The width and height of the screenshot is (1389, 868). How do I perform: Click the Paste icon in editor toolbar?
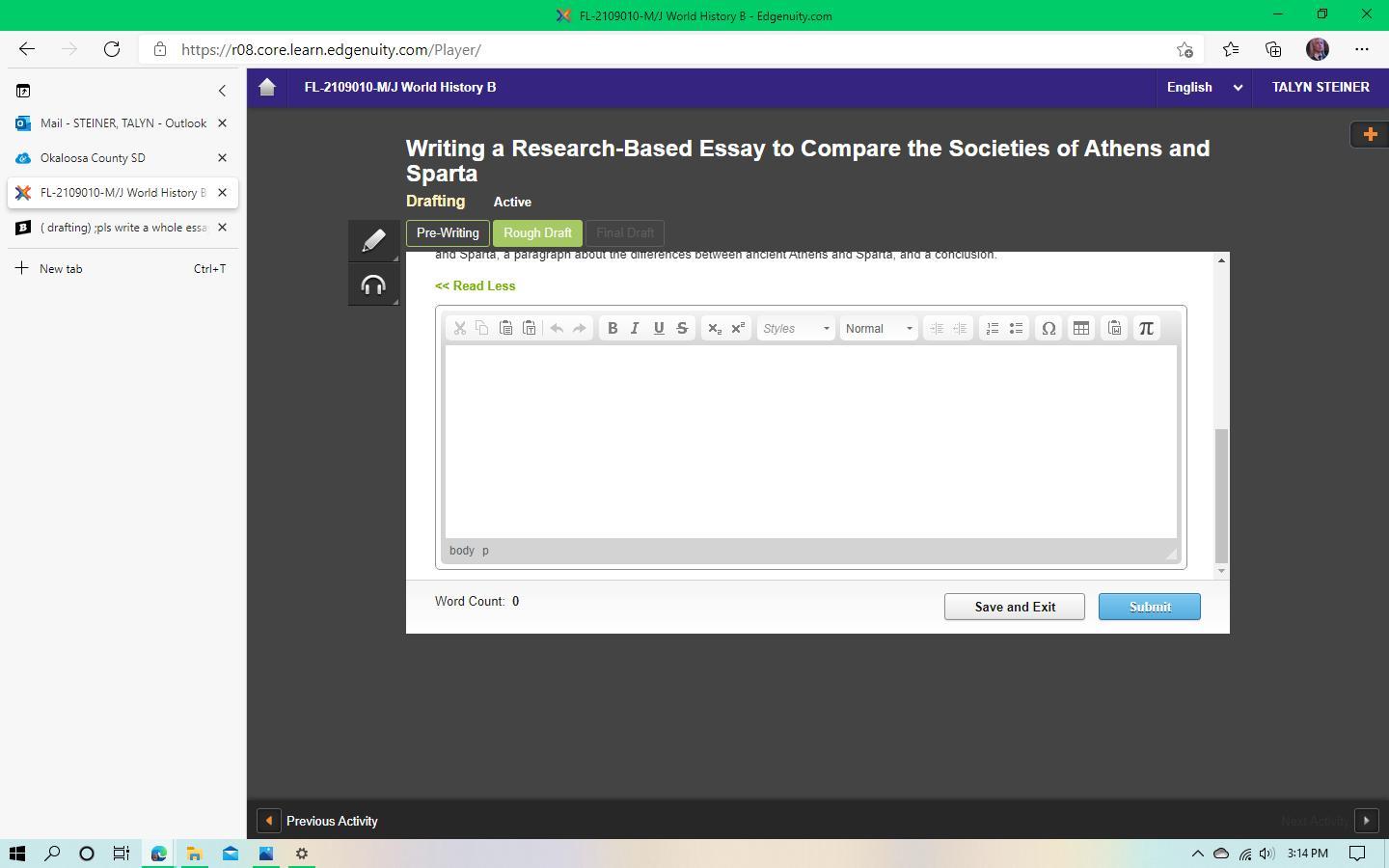(x=505, y=329)
